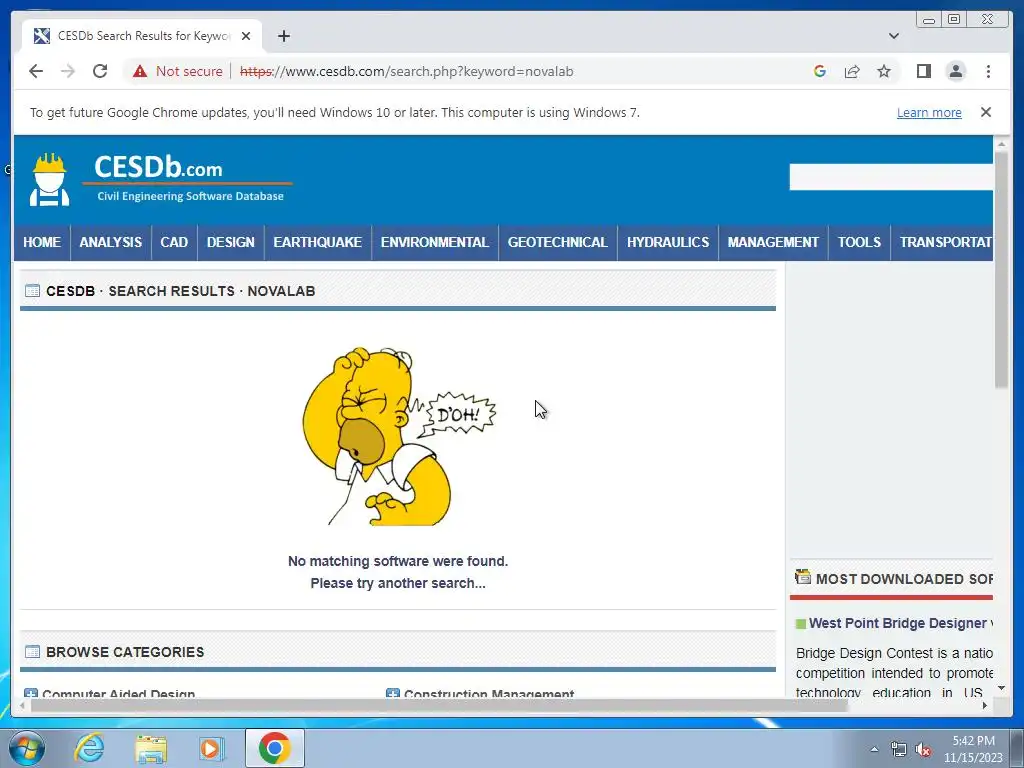Image resolution: width=1024 pixels, height=768 pixels.
Task: Click 'Please try another search...' text
Action: tap(398, 583)
